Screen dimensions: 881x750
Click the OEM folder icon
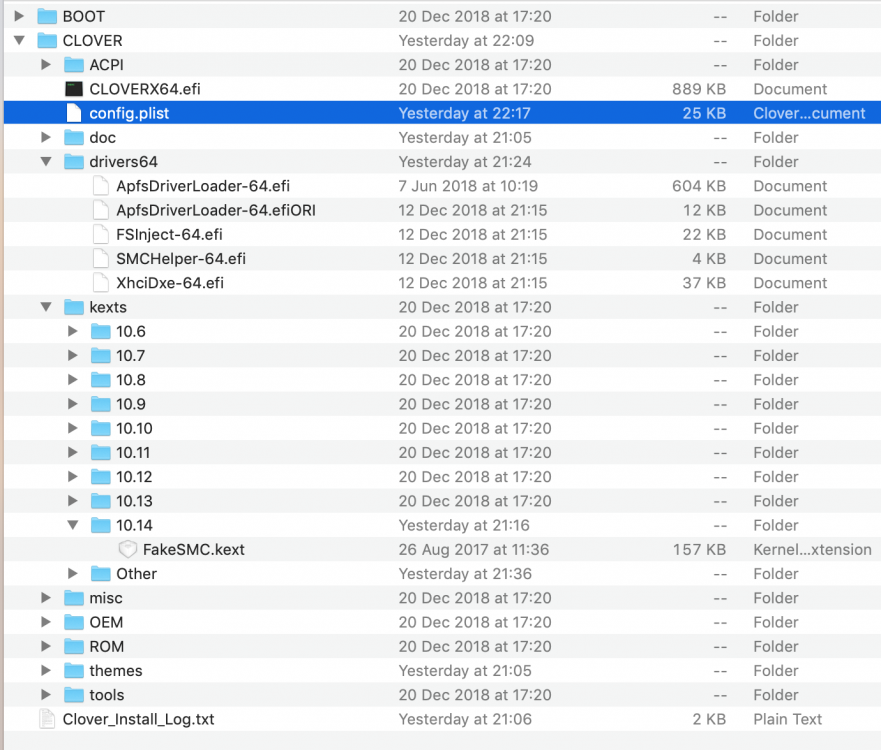(74, 622)
